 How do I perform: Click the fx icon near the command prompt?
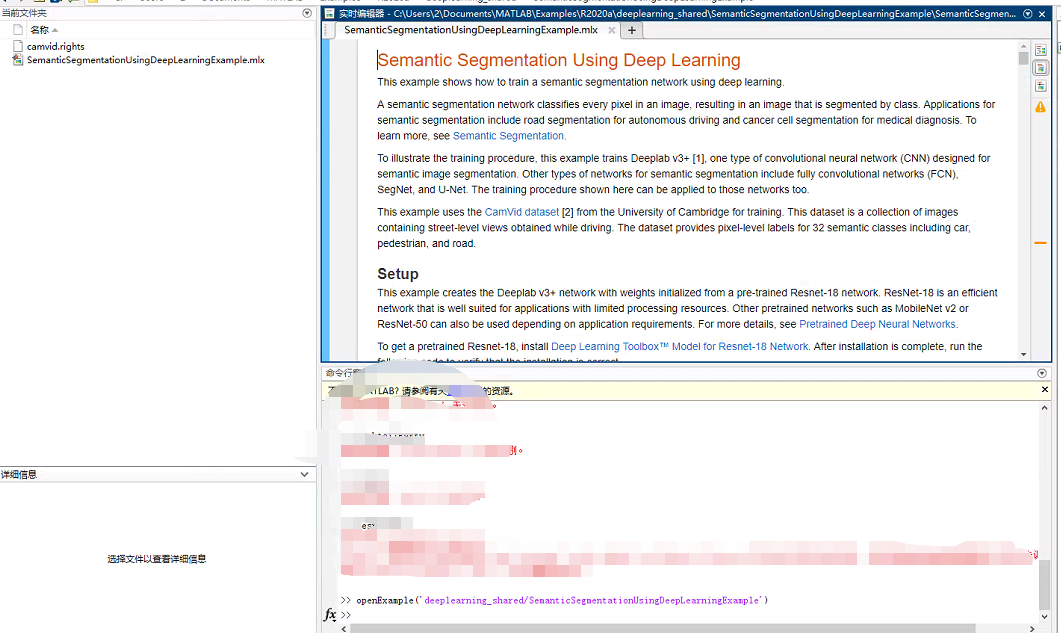[x=331, y=614]
